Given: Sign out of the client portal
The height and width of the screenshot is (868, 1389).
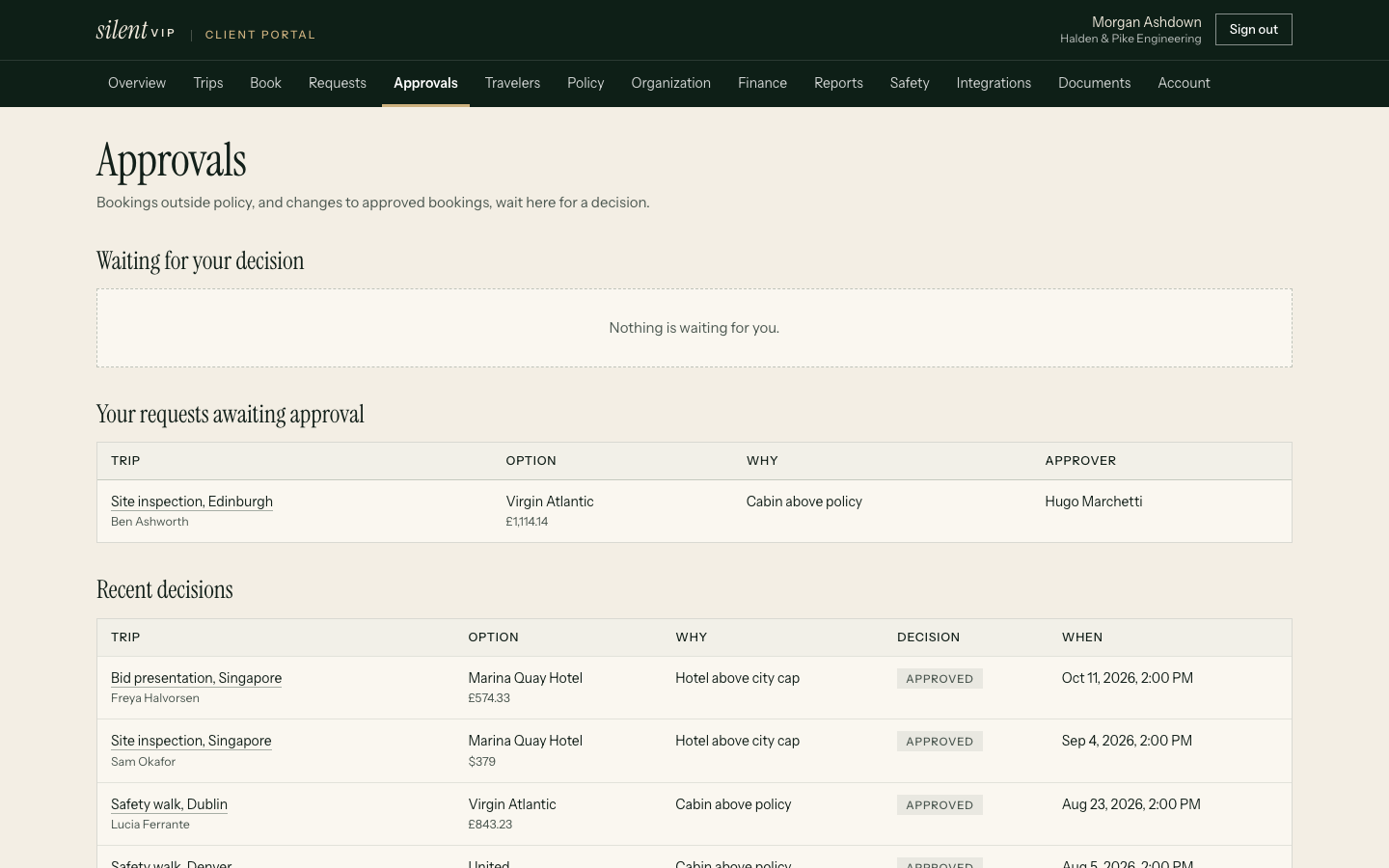Looking at the screenshot, I should click(1253, 30).
